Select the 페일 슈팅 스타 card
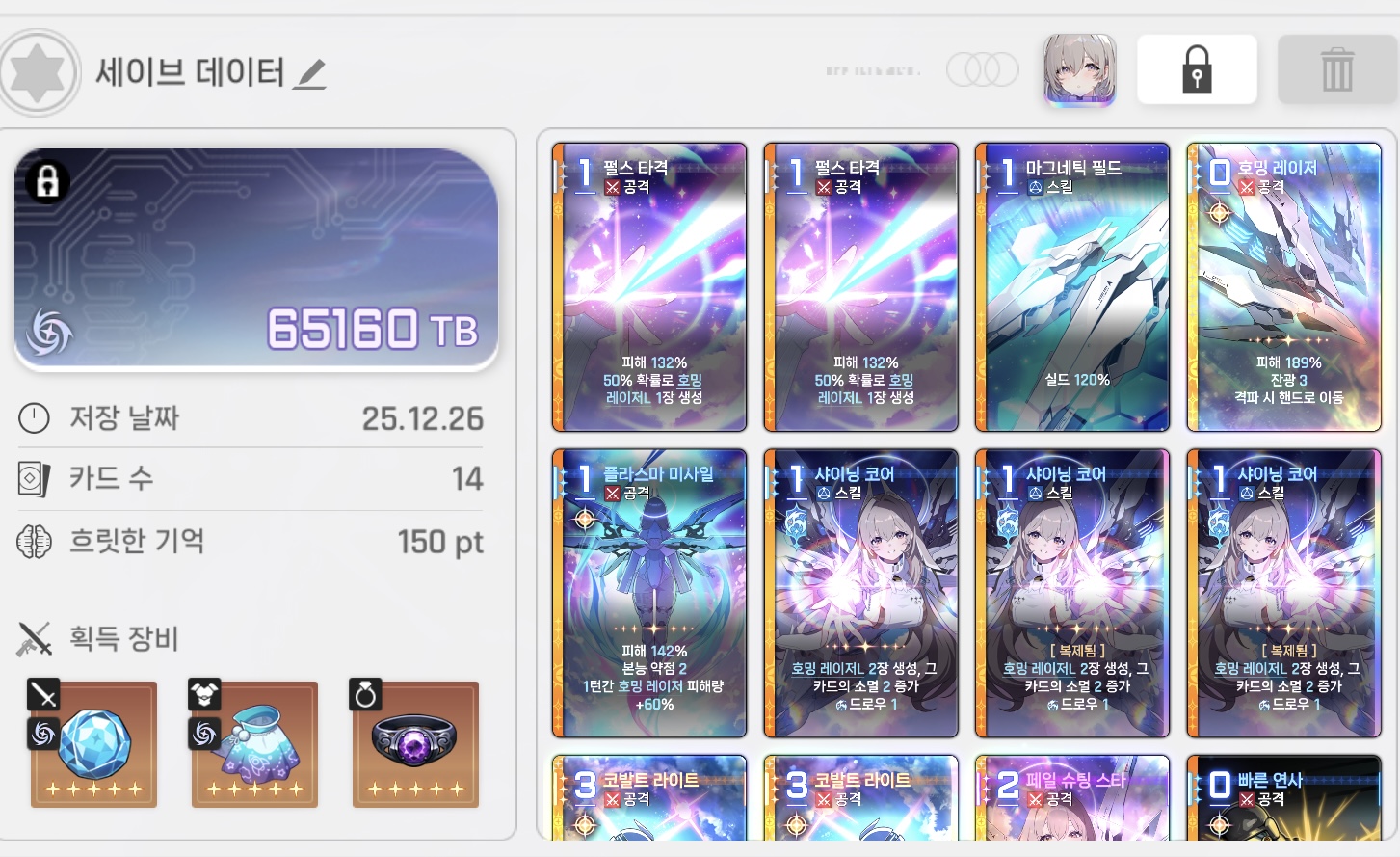The image size is (1400, 857). point(1072,798)
